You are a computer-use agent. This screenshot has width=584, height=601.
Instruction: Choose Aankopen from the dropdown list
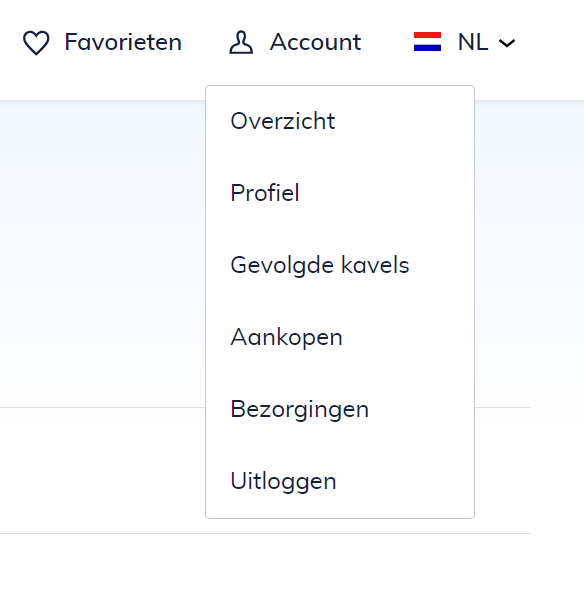[x=340, y=337]
